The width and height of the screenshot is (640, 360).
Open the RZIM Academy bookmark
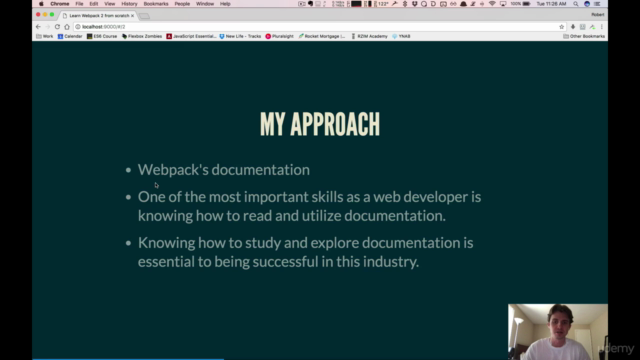pyautogui.click(x=370, y=36)
